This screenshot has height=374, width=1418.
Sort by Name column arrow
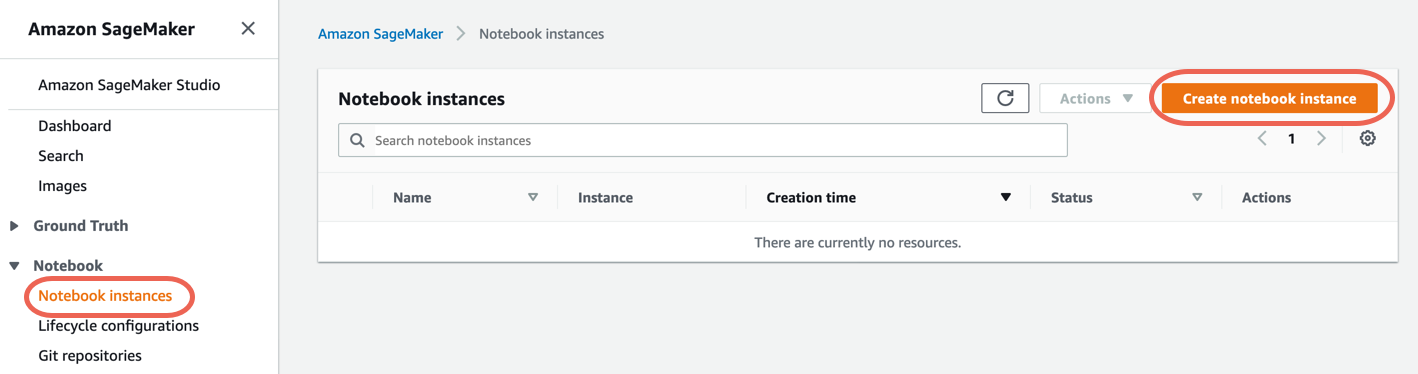[533, 198]
